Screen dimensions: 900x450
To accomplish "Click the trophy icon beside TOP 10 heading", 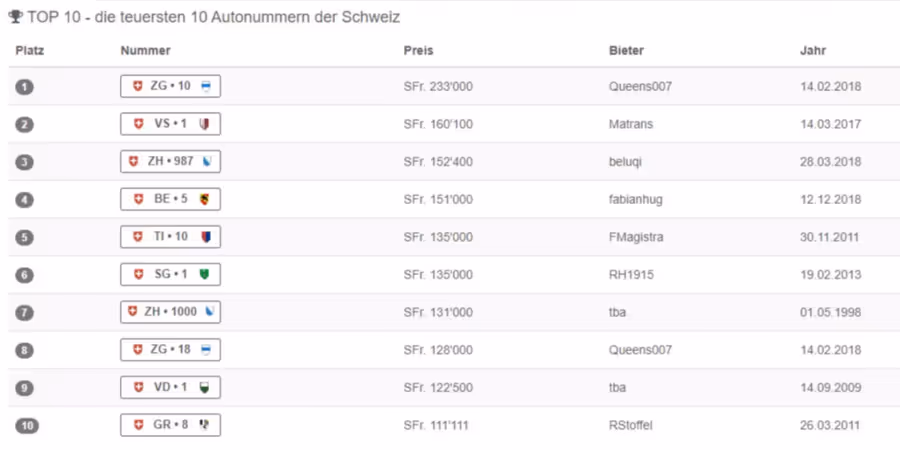I will click(x=15, y=17).
